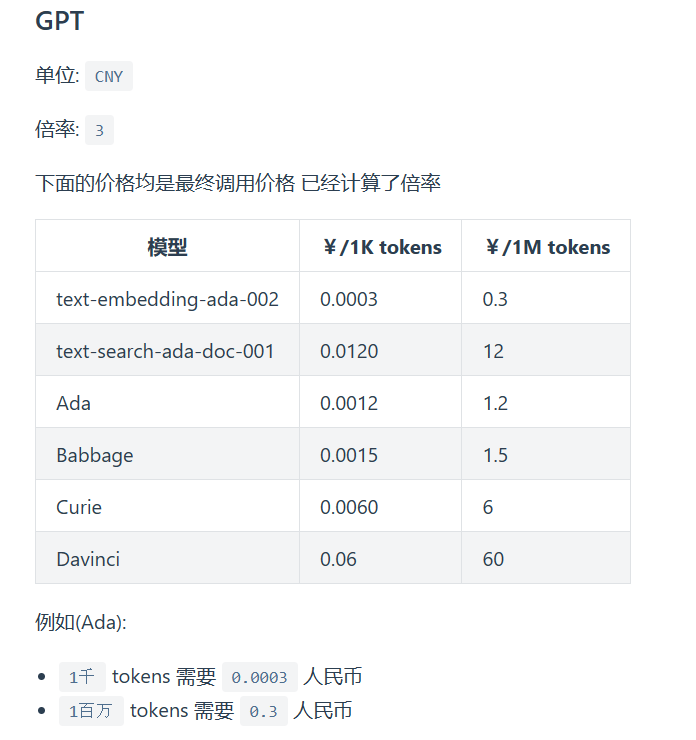Click the 0.0003 badge in bullet list
This screenshot has width=696, height=740.
coord(259,677)
